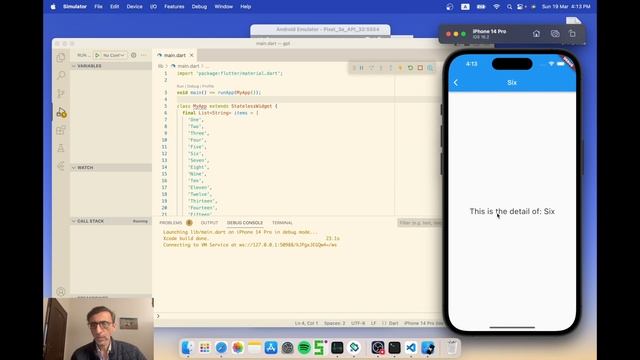This screenshot has width=640, height=360.
Task: Select the Run and Debug activity icon
Action: 61,112
